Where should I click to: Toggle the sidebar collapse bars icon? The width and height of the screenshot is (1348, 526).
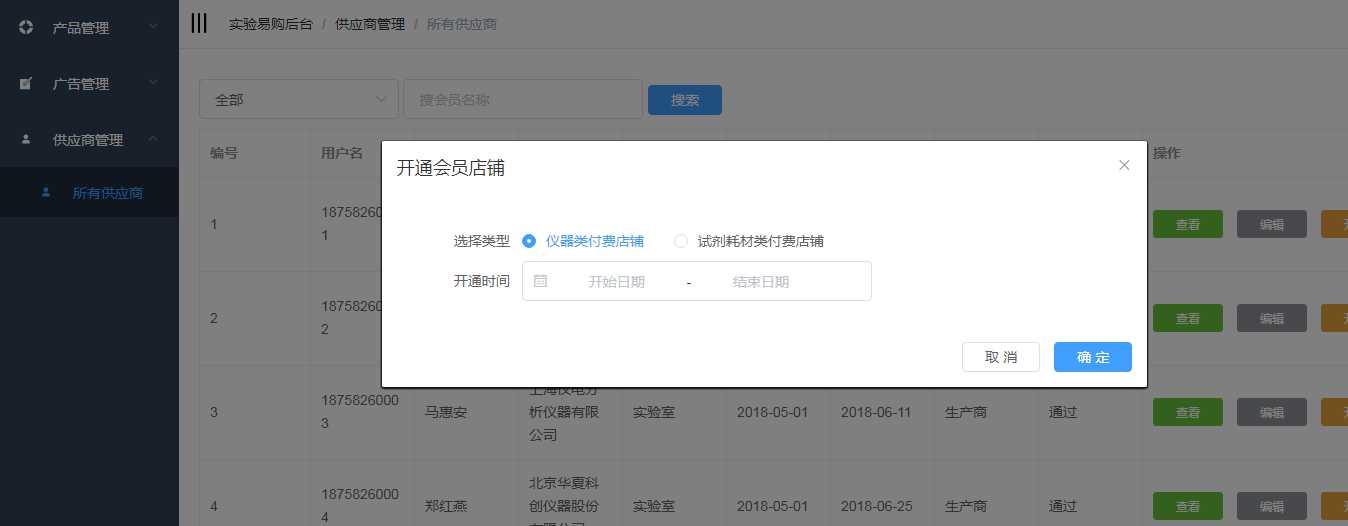pyautogui.click(x=199, y=23)
